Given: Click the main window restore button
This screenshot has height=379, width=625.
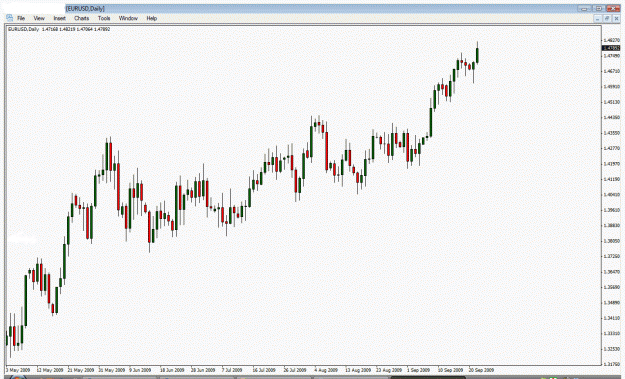Looking at the screenshot, I should (x=599, y=8).
